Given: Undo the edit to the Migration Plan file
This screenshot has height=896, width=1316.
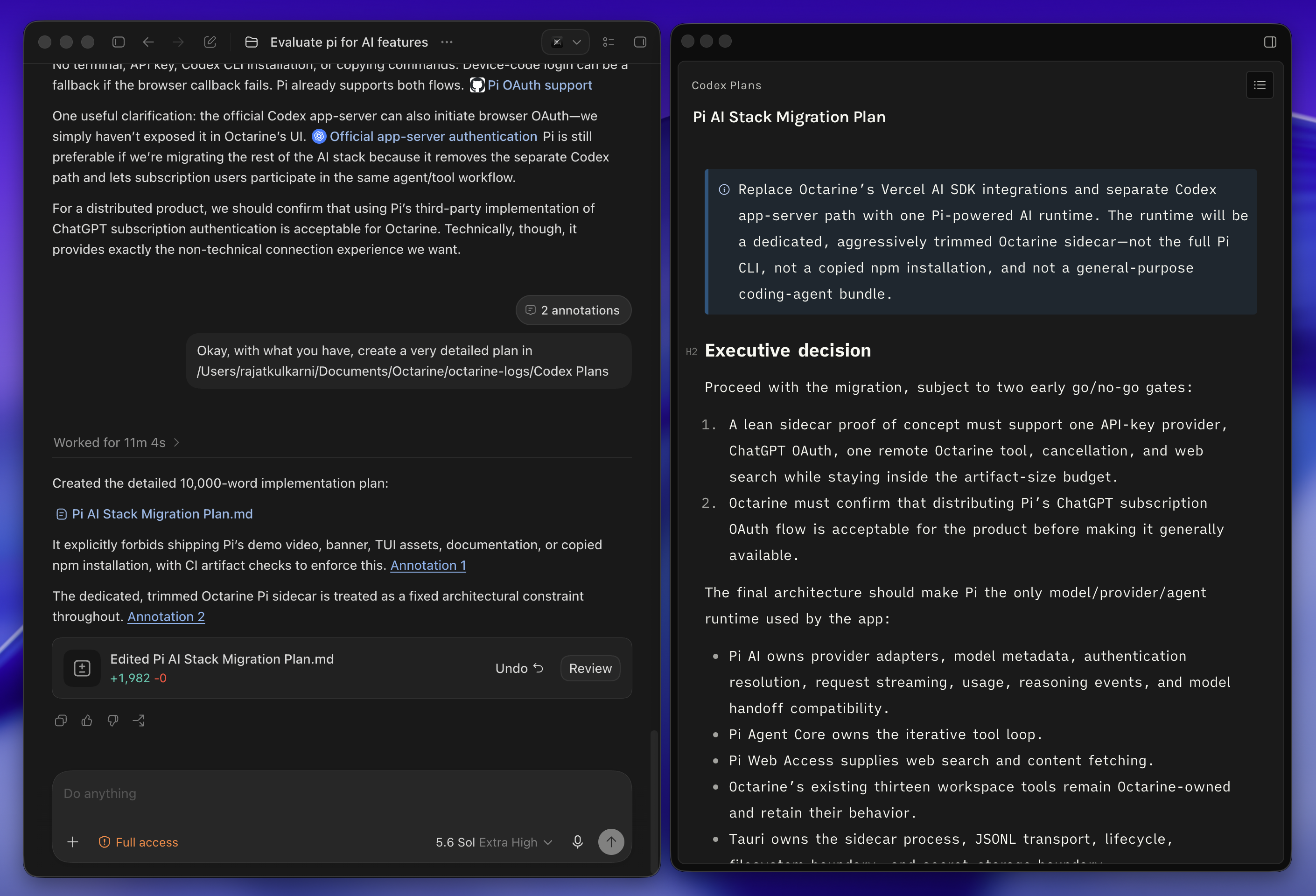Looking at the screenshot, I should (519, 668).
